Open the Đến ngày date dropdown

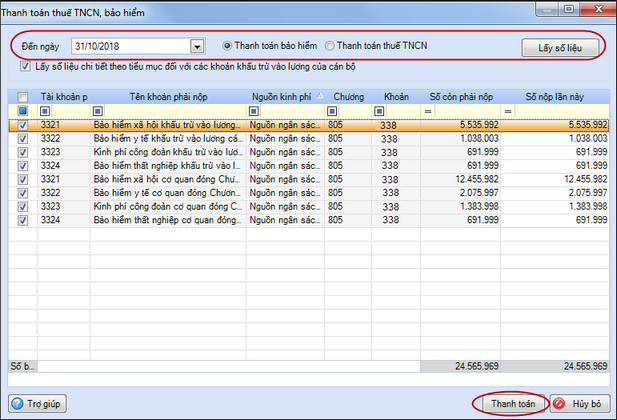coord(197,46)
